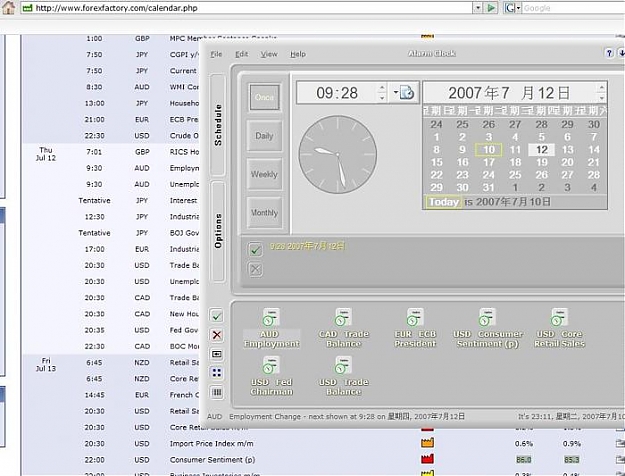This screenshot has width=625, height=476.
Task: Pick day 19 in the calendar
Action: (x=542, y=162)
